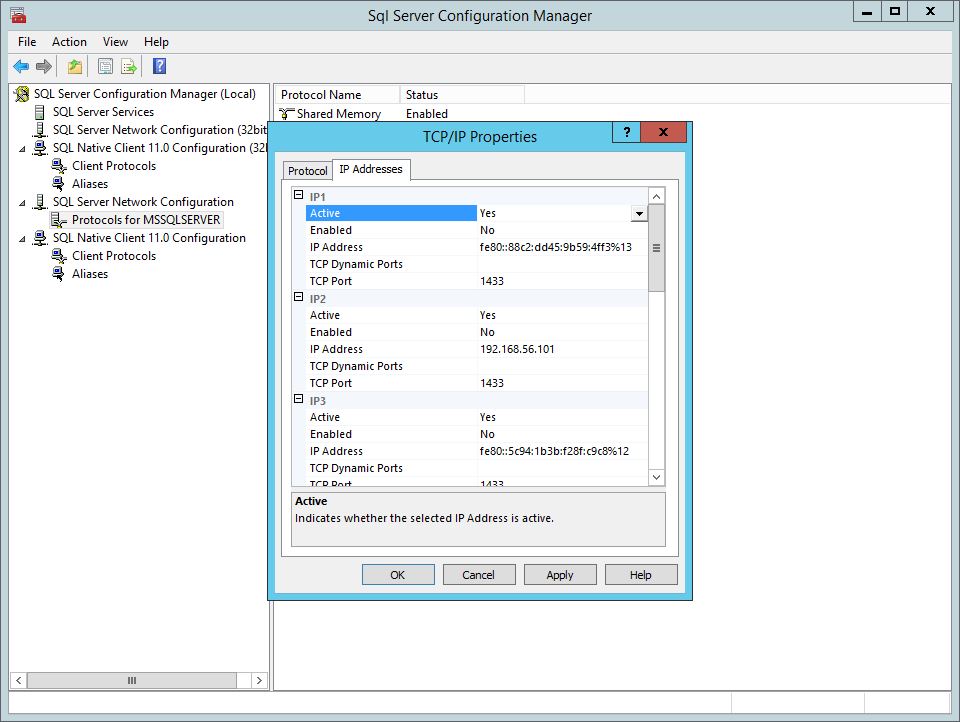Select Aliases under second Native Client node

pyautogui.click(x=90, y=274)
